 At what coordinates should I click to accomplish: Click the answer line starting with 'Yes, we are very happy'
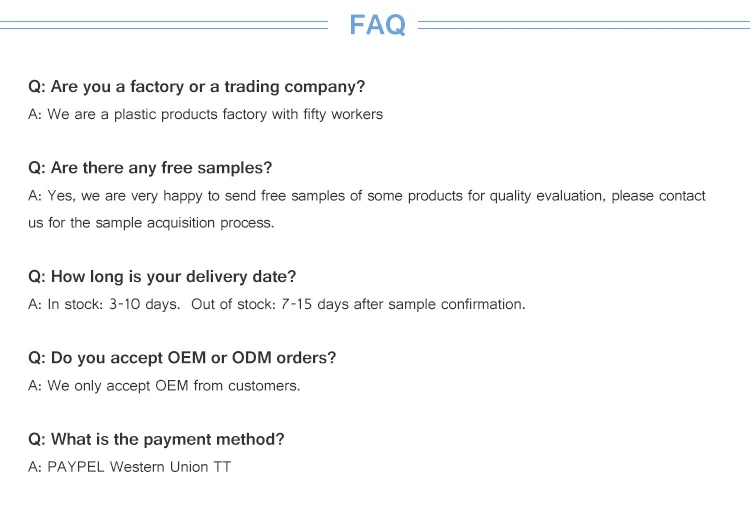366,196
